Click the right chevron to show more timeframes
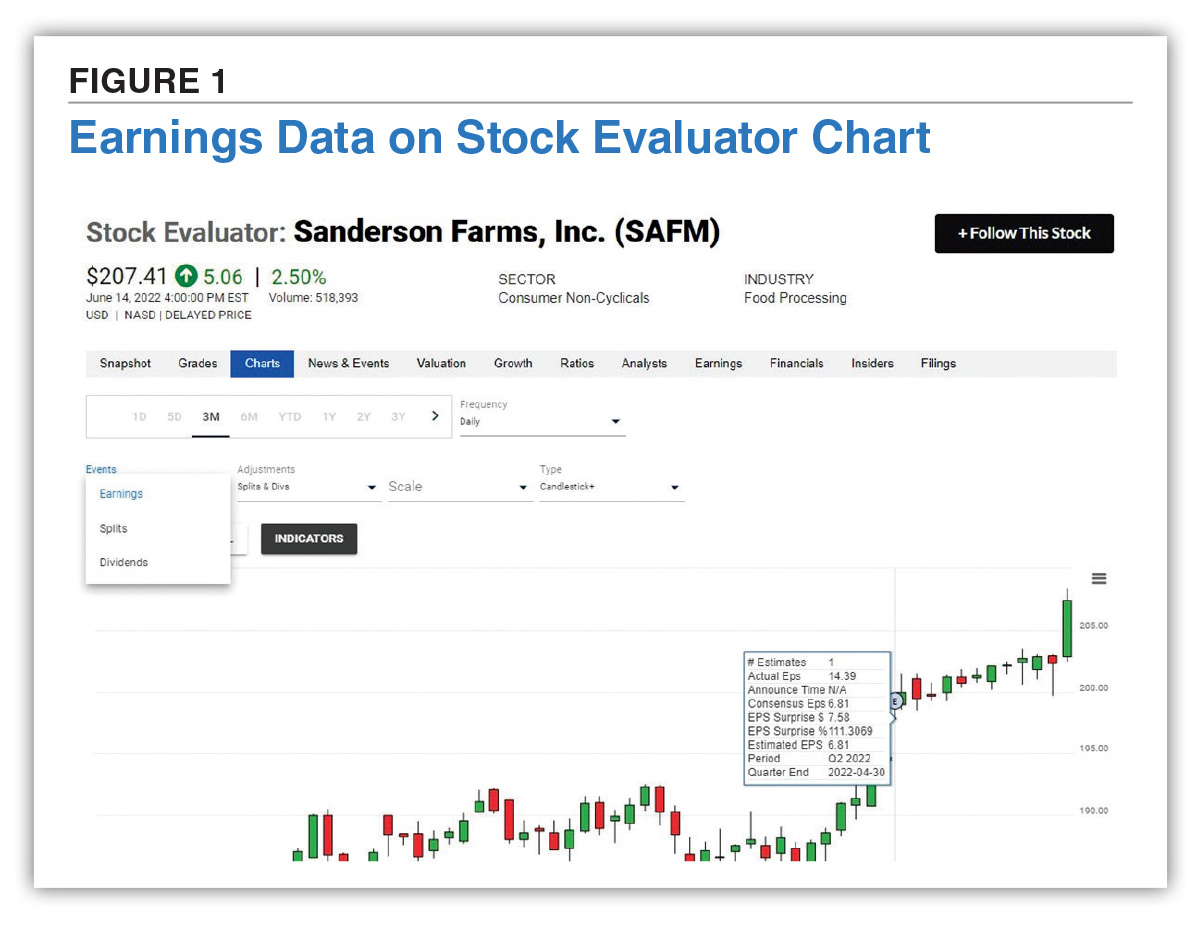This screenshot has height=926, width=1200. (434, 415)
